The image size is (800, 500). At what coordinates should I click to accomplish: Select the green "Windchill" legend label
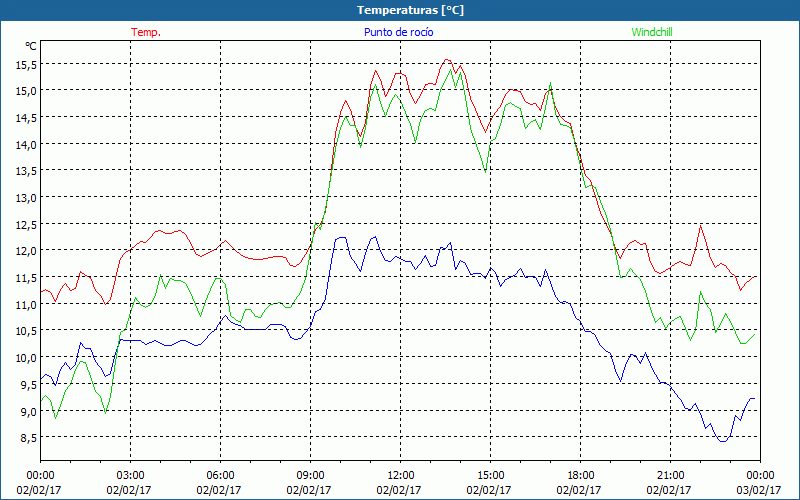(652, 32)
